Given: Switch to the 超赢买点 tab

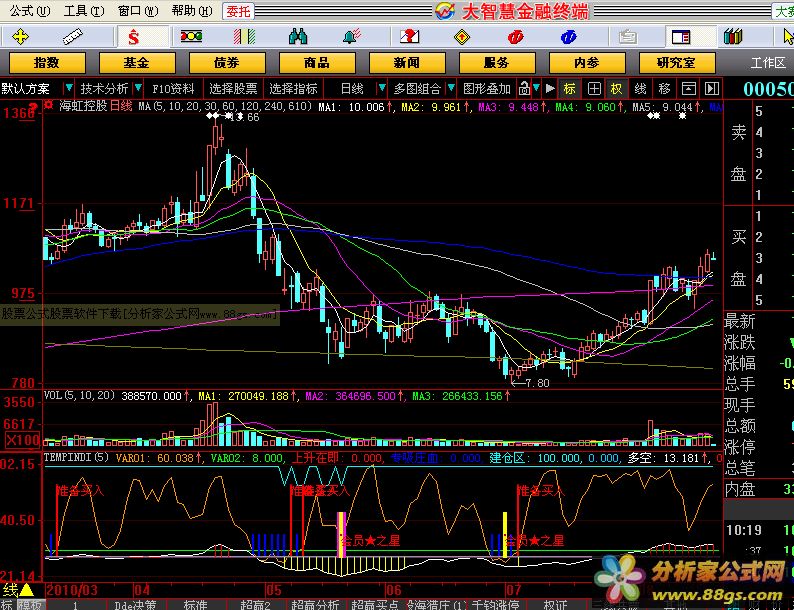Looking at the screenshot, I should [x=375, y=605].
